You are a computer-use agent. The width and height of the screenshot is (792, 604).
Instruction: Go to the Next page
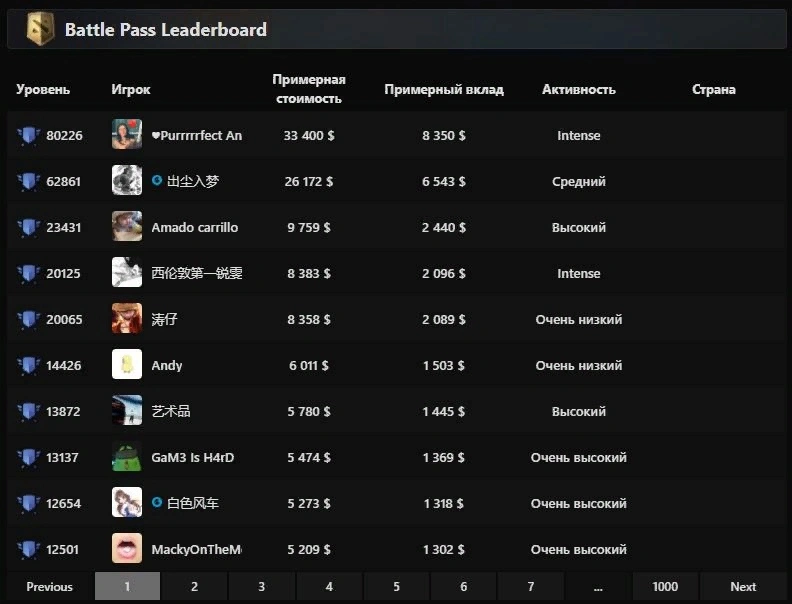click(743, 586)
